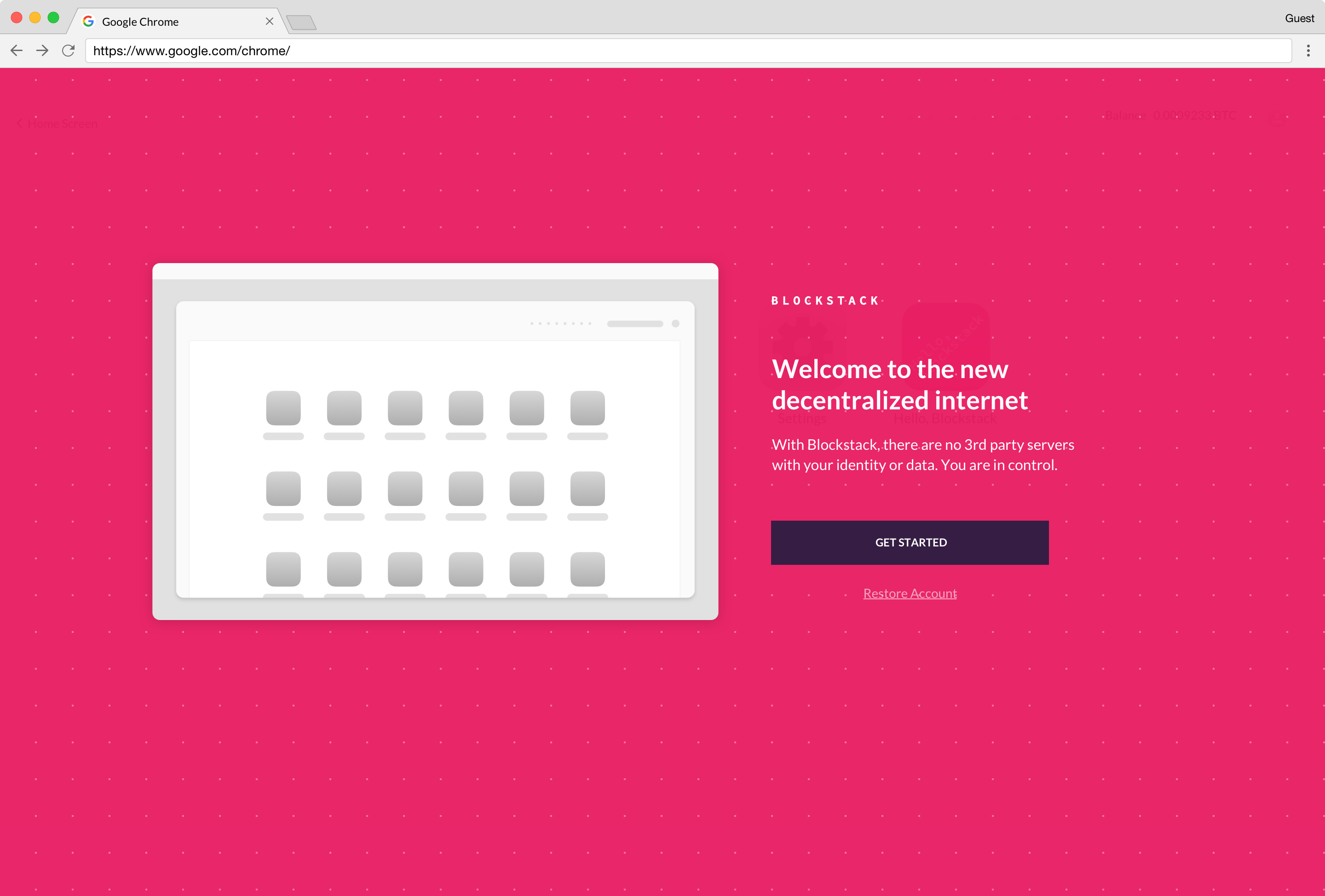Click the Guest profile label

click(1299, 18)
